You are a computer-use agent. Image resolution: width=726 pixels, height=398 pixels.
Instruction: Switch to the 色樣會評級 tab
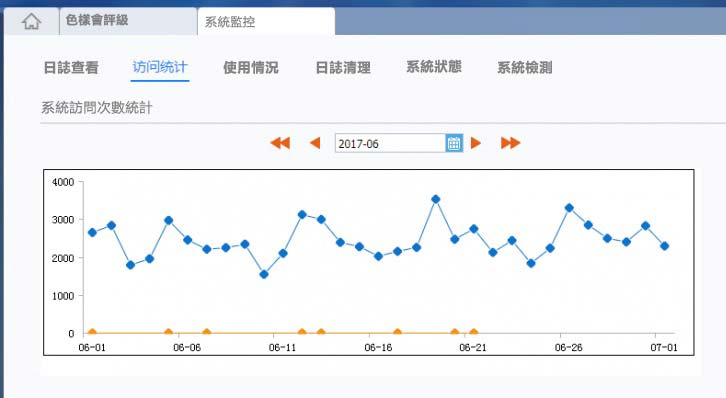128,21
